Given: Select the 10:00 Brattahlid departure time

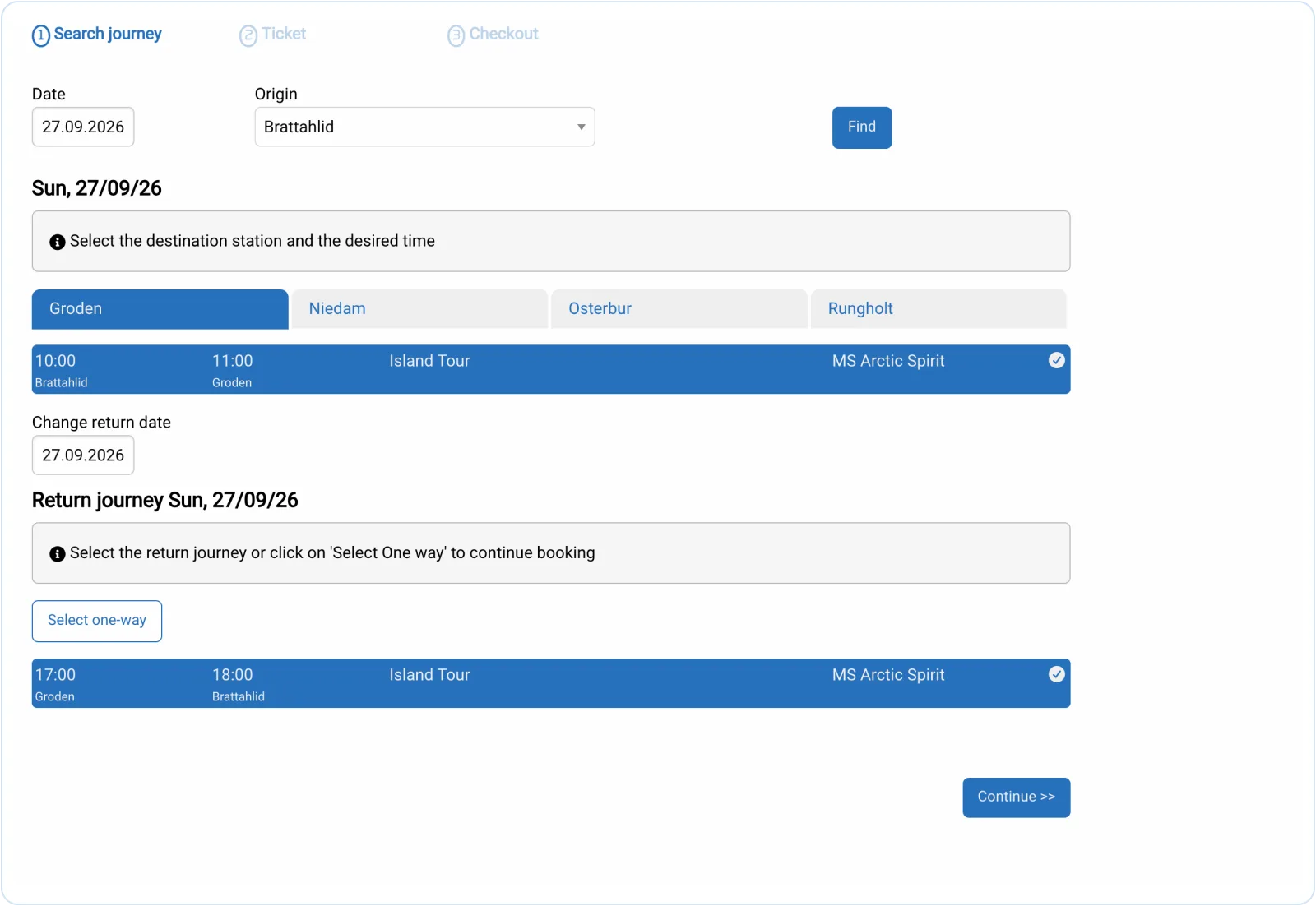Looking at the screenshot, I should (55, 361).
